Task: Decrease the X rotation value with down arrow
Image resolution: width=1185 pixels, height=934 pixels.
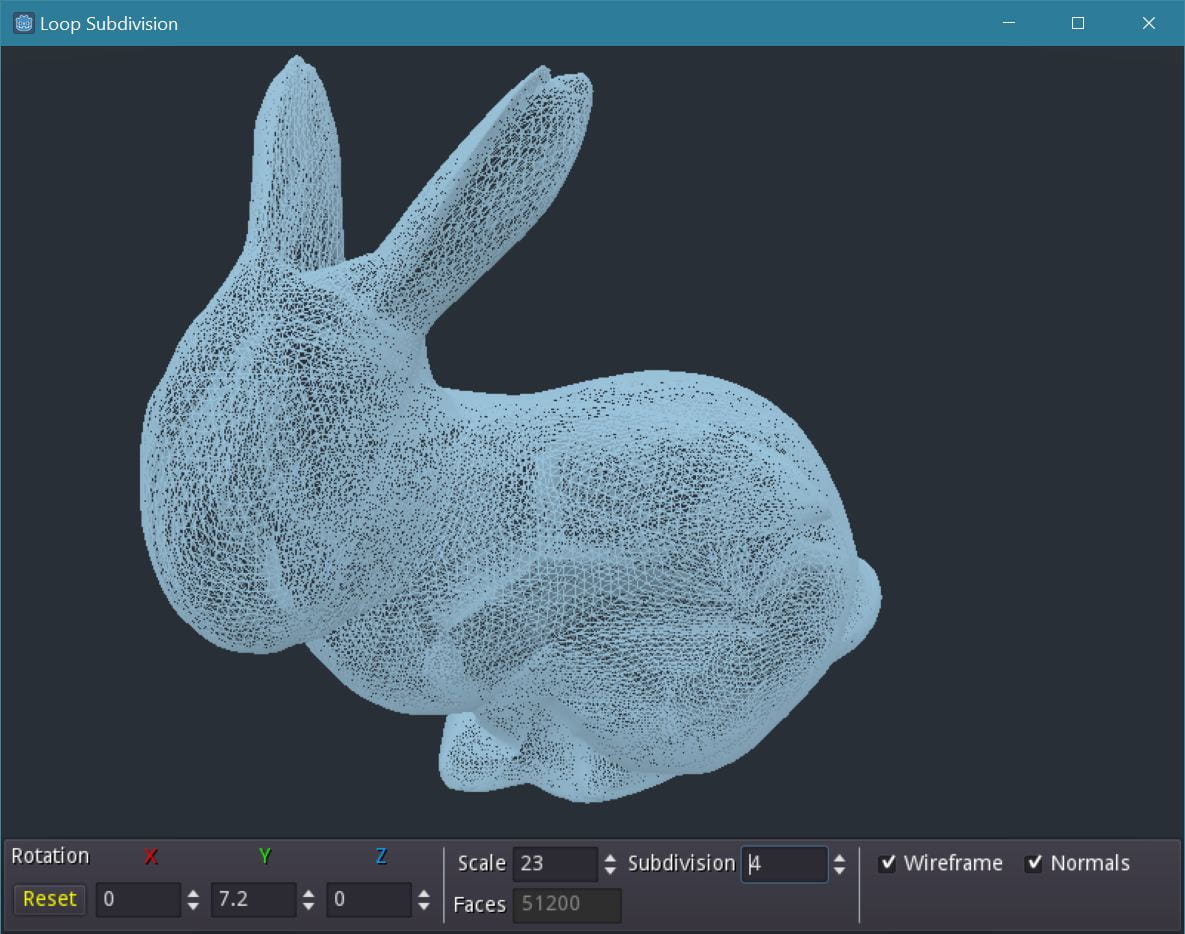Action: pyautogui.click(x=193, y=905)
